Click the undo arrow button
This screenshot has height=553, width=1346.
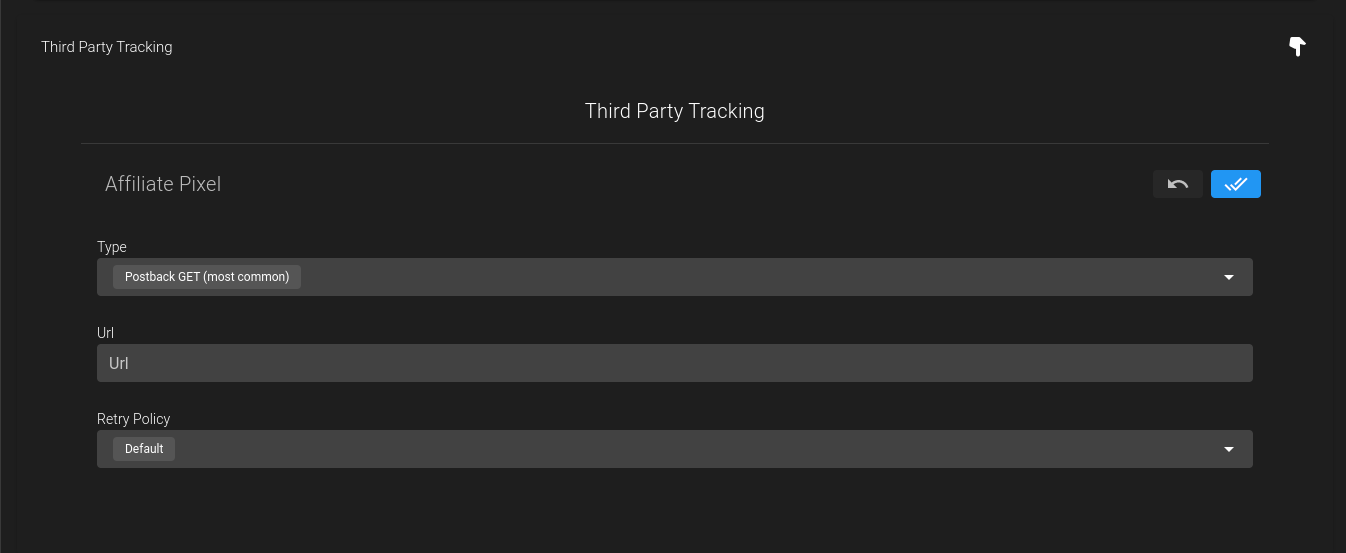coord(1178,184)
